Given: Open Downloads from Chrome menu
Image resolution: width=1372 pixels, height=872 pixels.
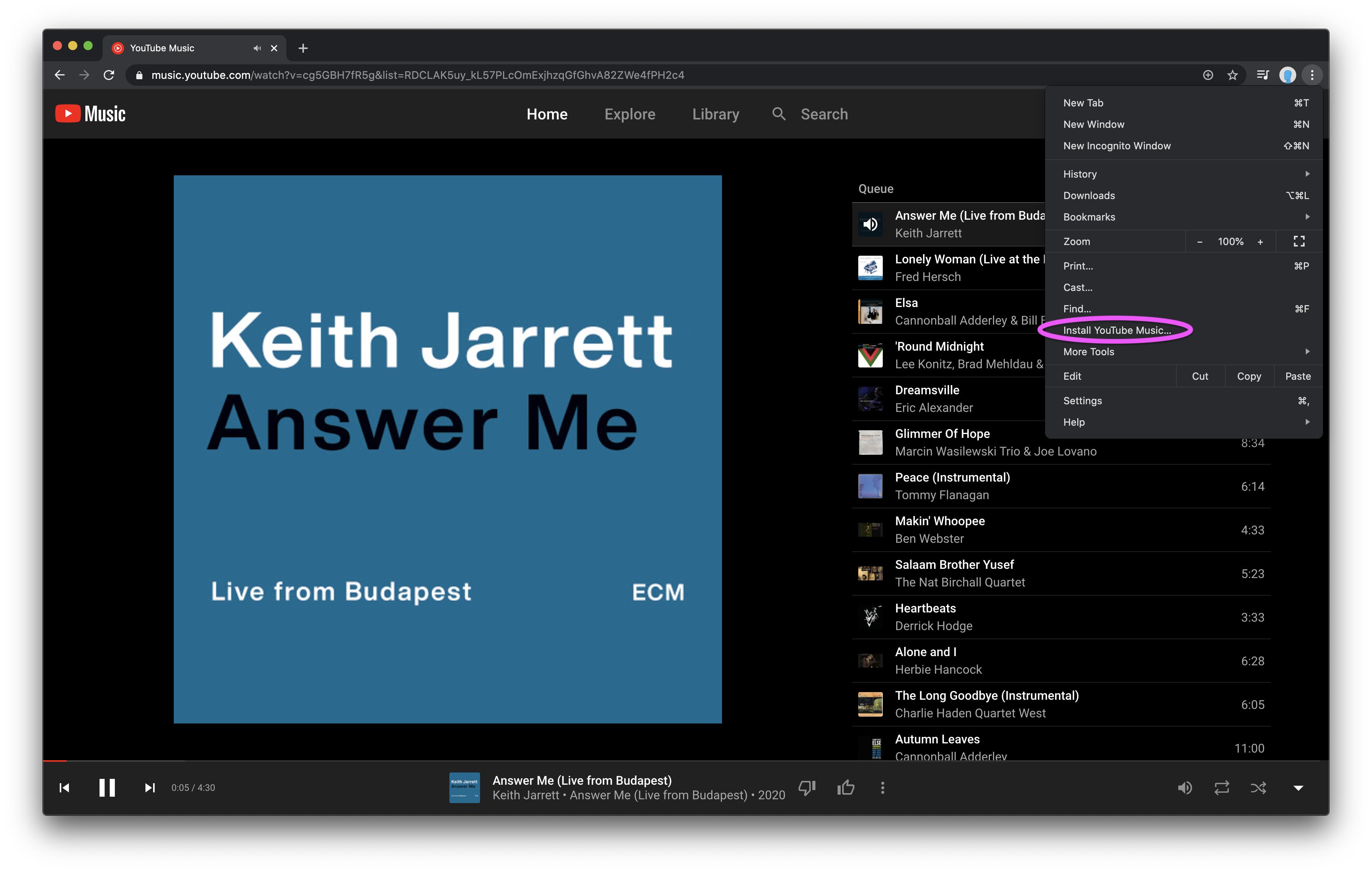Looking at the screenshot, I should [x=1184, y=196].
